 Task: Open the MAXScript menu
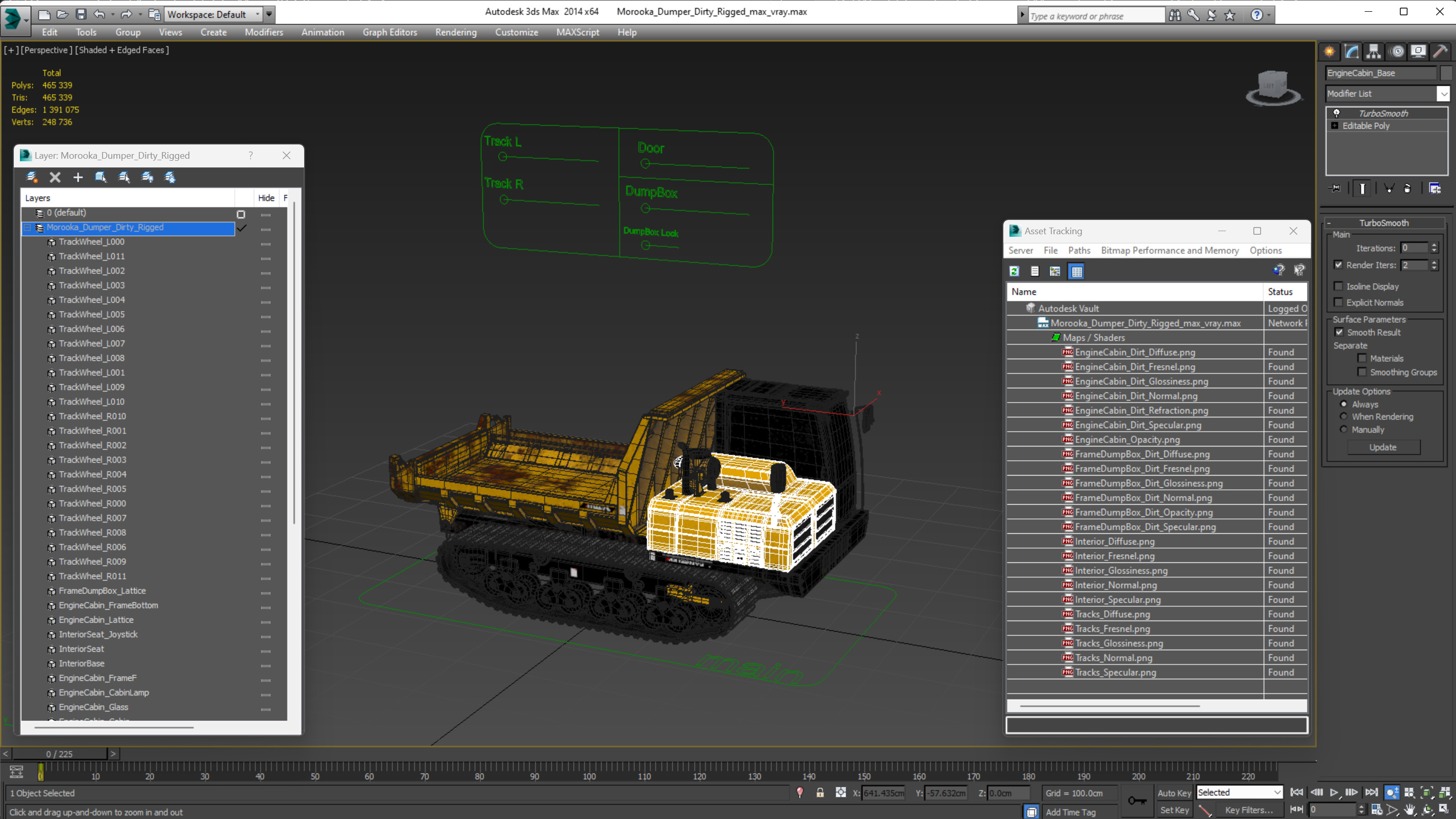(x=577, y=32)
